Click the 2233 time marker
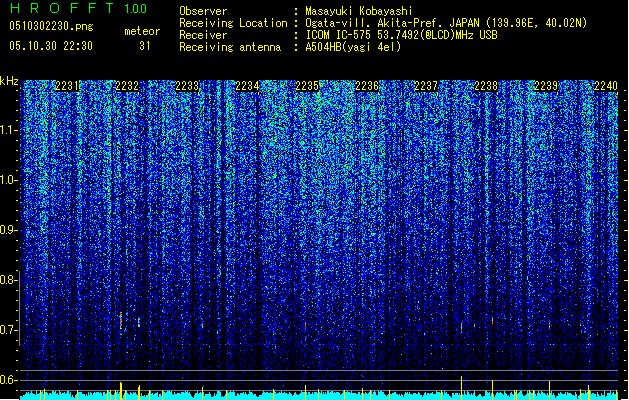This screenshot has width=629, height=400. [x=187, y=86]
